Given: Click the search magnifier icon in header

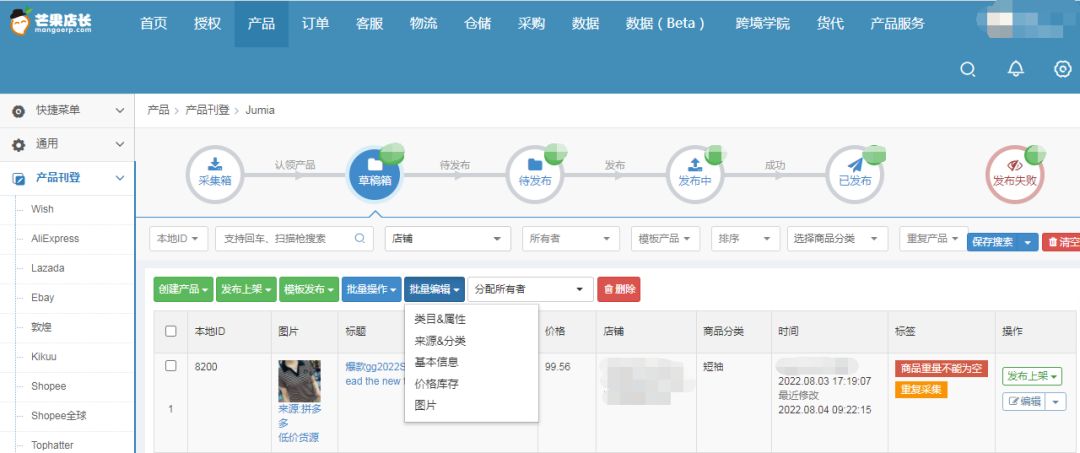Looking at the screenshot, I should (x=967, y=69).
